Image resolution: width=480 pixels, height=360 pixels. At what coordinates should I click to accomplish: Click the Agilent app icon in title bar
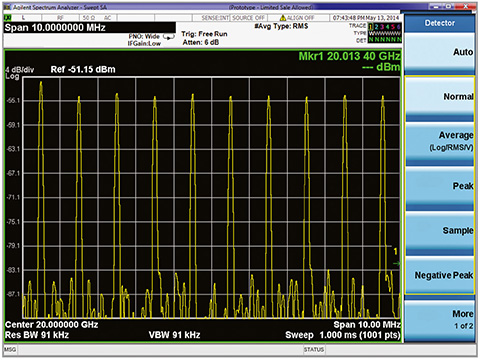pyautogui.click(x=7, y=7)
